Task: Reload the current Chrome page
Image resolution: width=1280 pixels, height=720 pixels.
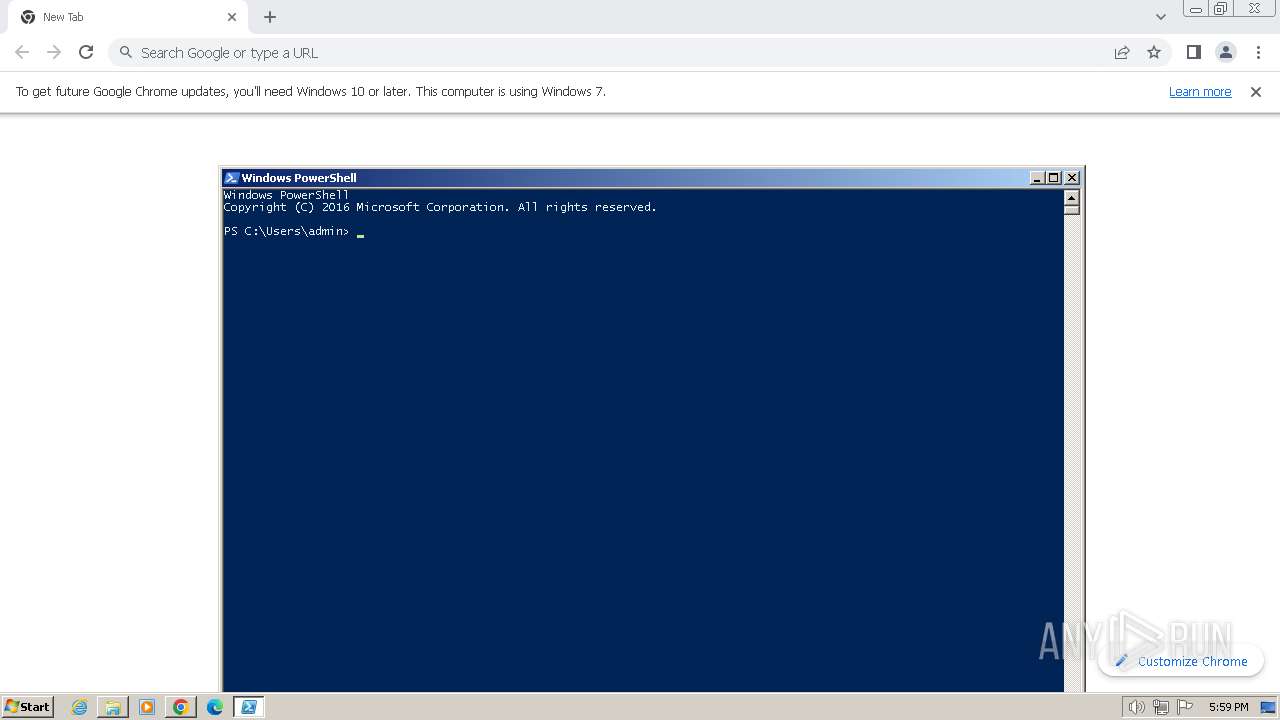Action: 86,52
